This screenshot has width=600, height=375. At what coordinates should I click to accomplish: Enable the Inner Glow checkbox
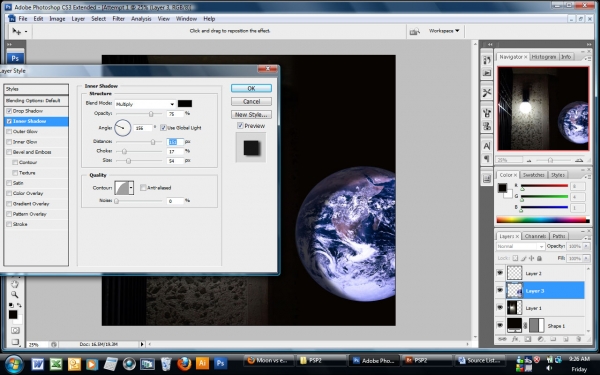coord(9,142)
